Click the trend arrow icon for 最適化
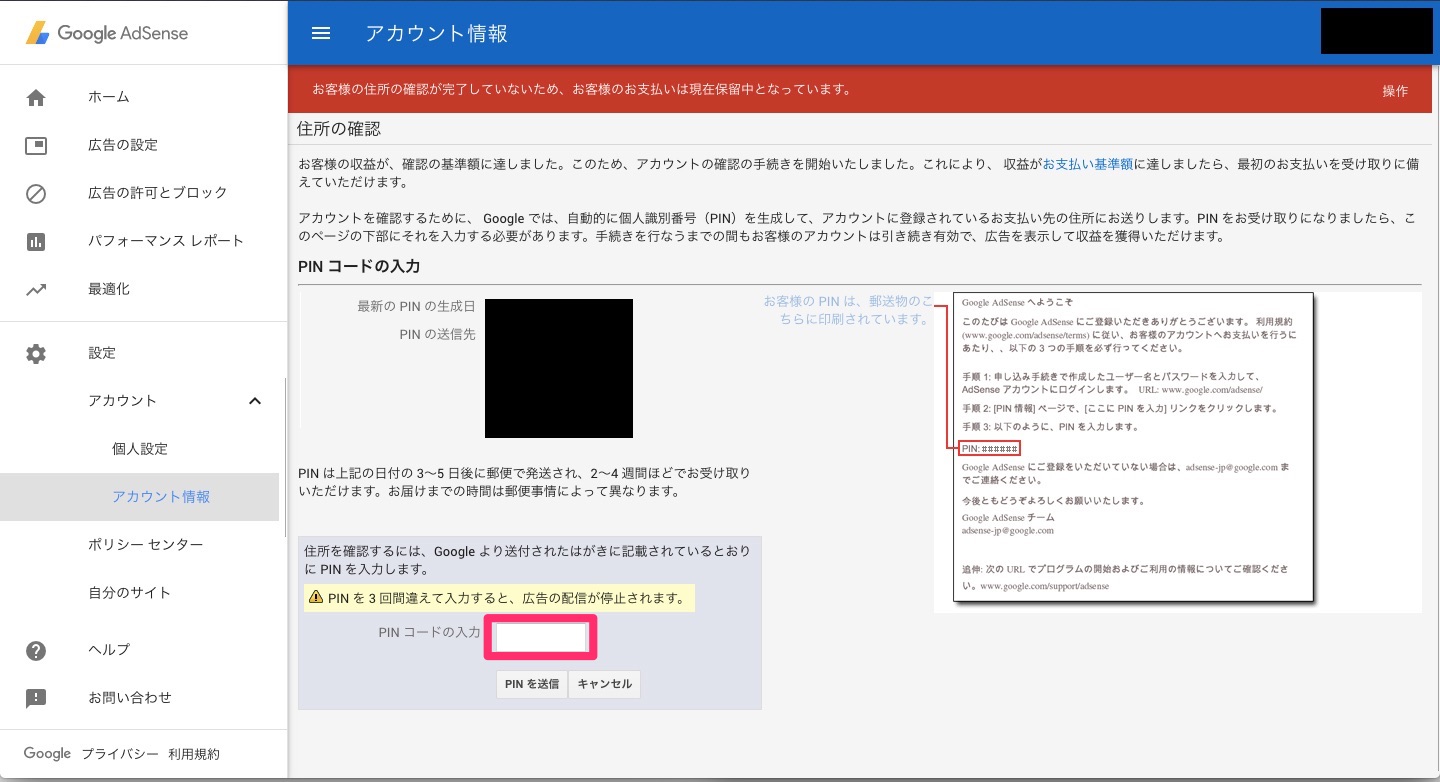The height and width of the screenshot is (782, 1440). pos(36,290)
